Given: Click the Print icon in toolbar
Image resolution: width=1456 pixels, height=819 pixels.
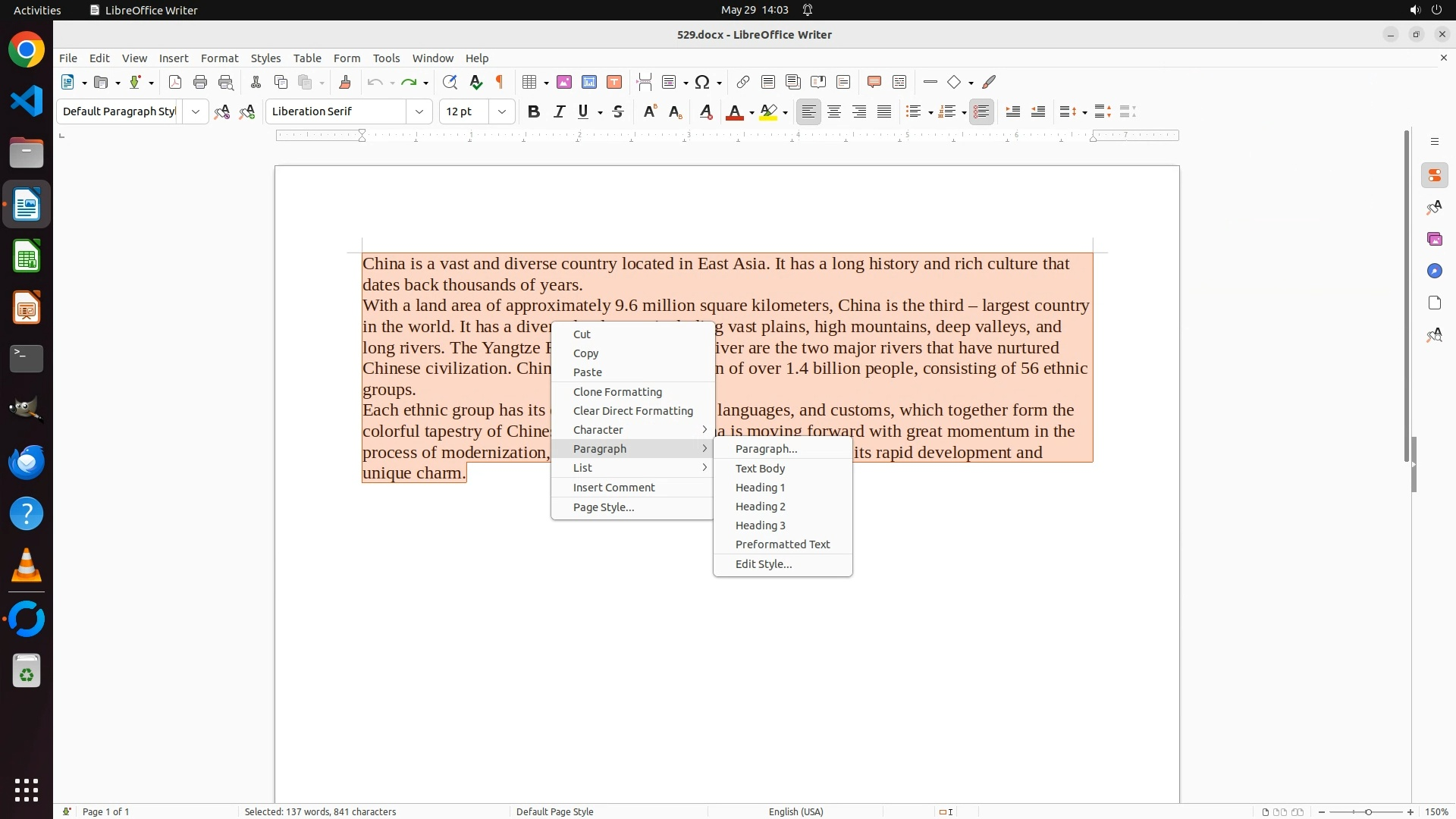Looking at the screenshot, I should coord(200,82).
